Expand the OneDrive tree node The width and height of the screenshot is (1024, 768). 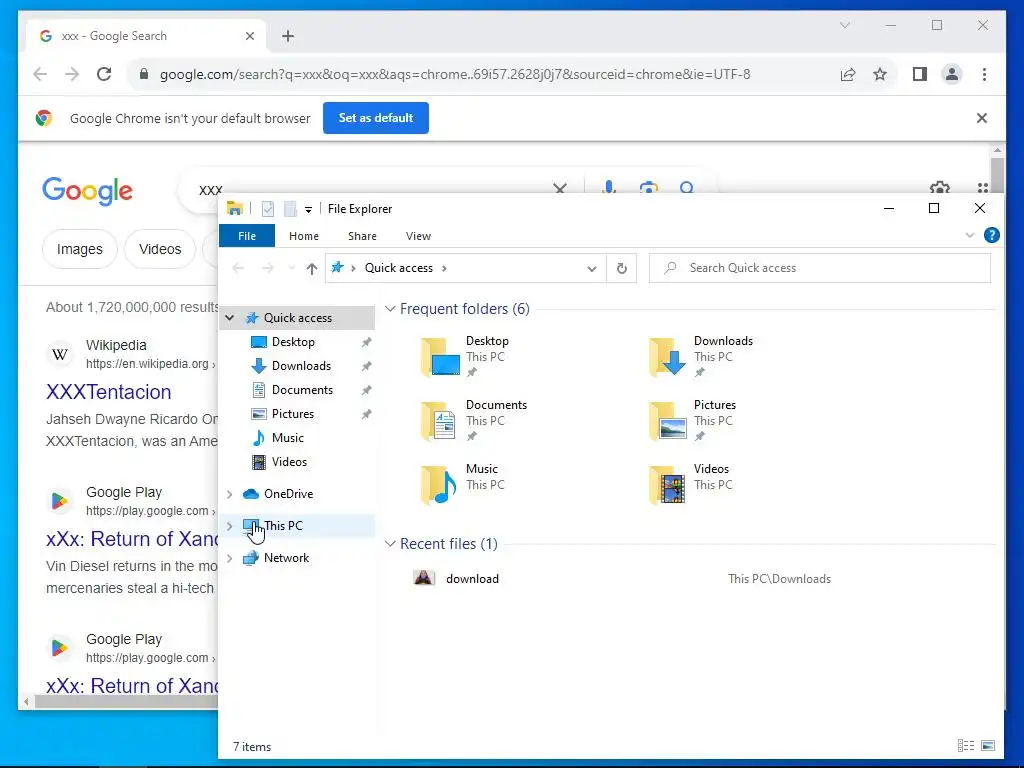tap(229, 494)
